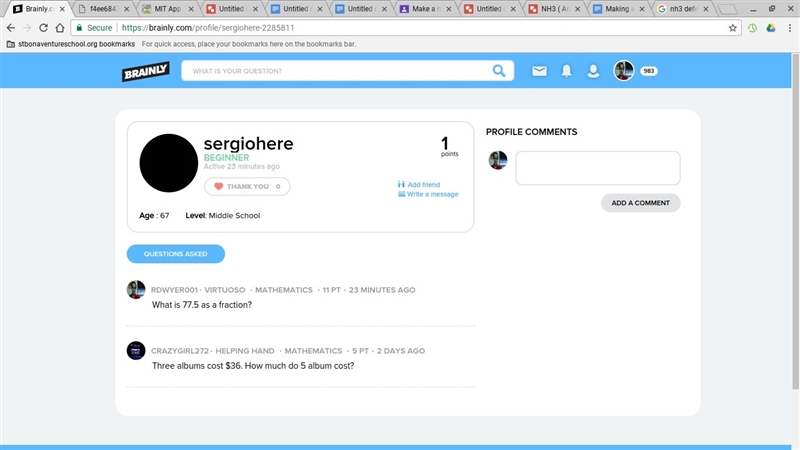
Task: Open RDWYER001's user link
Action: [174, 290]
